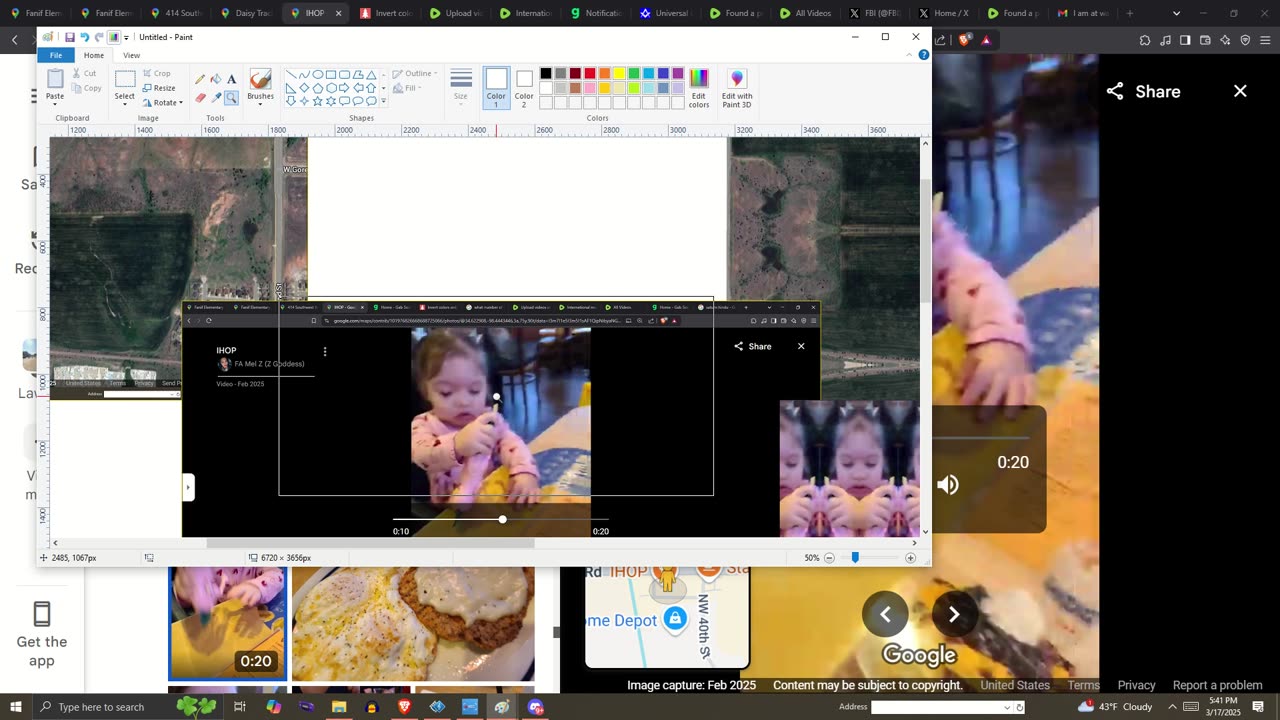Open the Brave browser taskbar icon
The width and height of the screenshot is (1280, 720).
(x=404, y=707)
